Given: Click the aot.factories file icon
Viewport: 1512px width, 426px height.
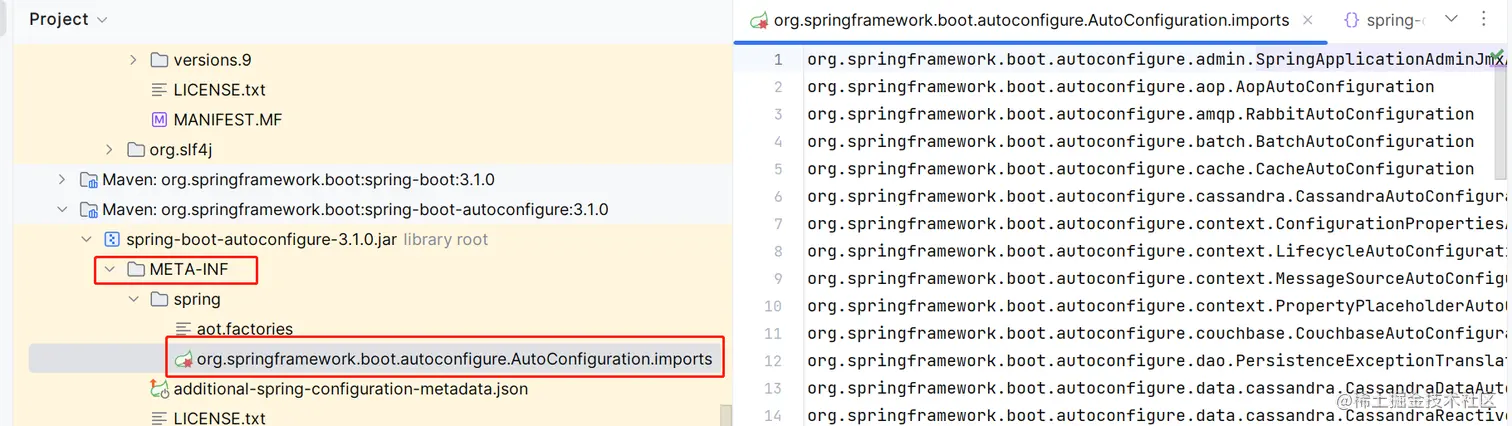Looking at the screenshot, I should 182,329.
